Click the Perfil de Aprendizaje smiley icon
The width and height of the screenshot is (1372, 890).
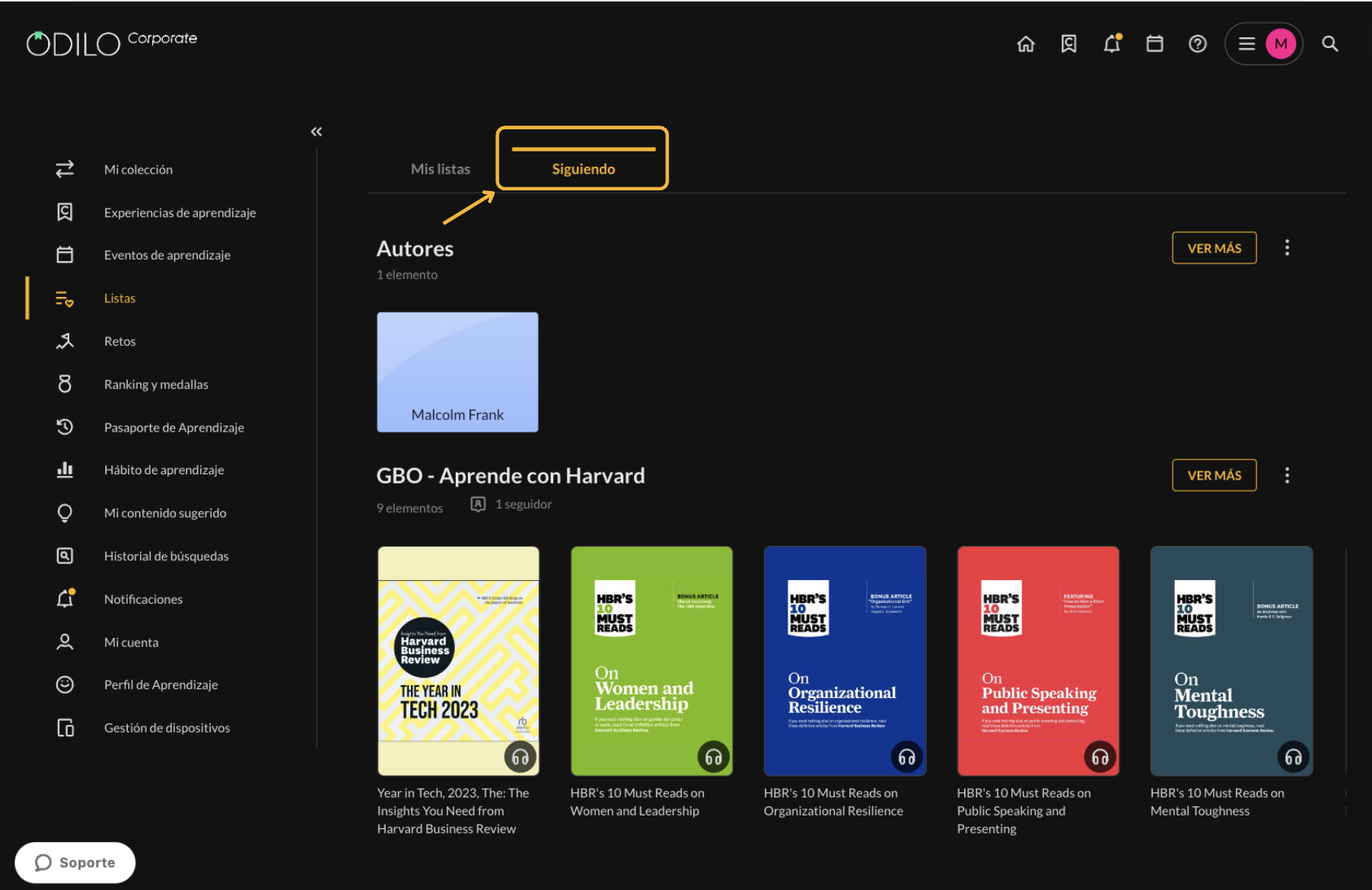coord(65,684)
